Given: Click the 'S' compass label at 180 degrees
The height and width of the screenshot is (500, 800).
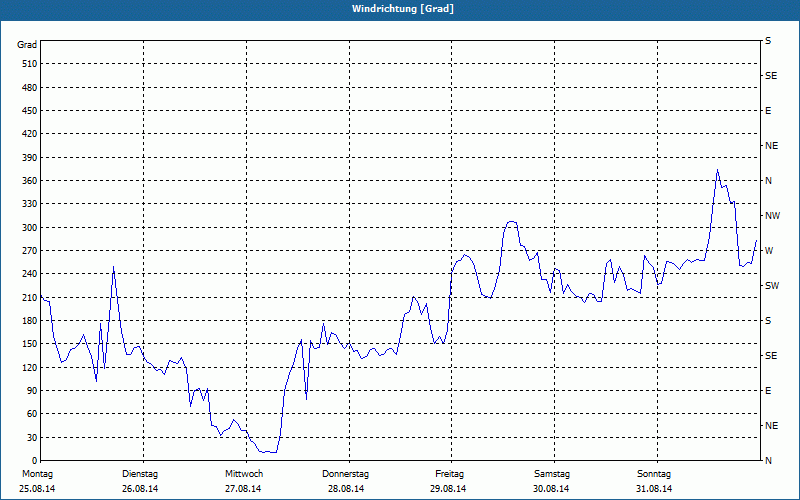Looking at the screenshot, I should [768, 321].
